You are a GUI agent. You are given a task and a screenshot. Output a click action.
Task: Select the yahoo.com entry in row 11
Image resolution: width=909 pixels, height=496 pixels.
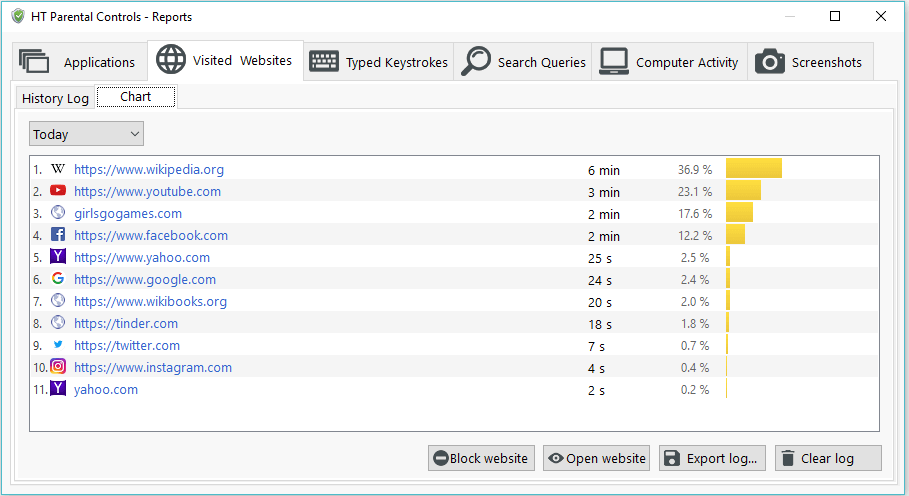[x=106, y=389]
